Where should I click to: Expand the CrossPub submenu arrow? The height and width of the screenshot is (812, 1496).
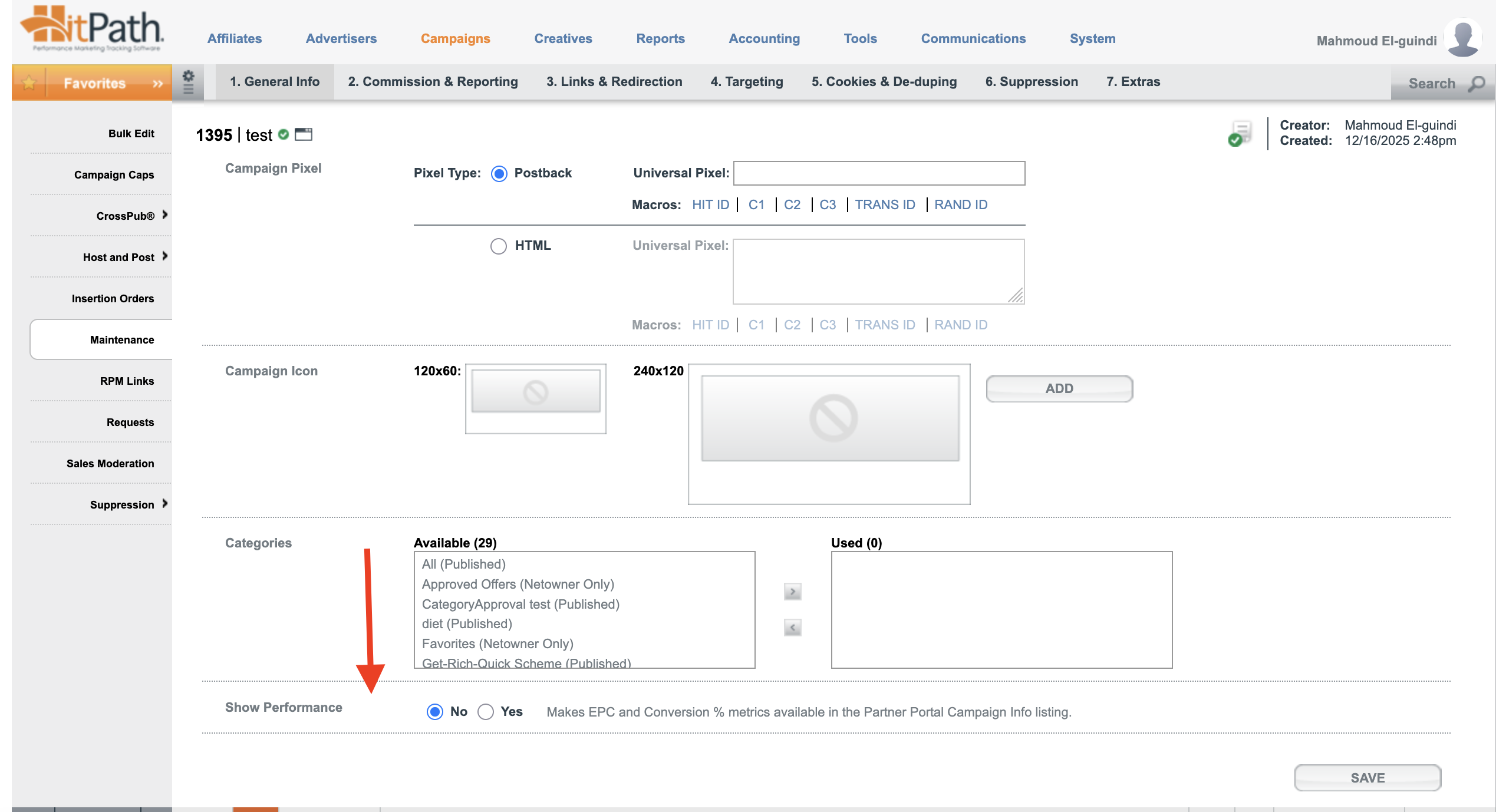click(165, 215)
